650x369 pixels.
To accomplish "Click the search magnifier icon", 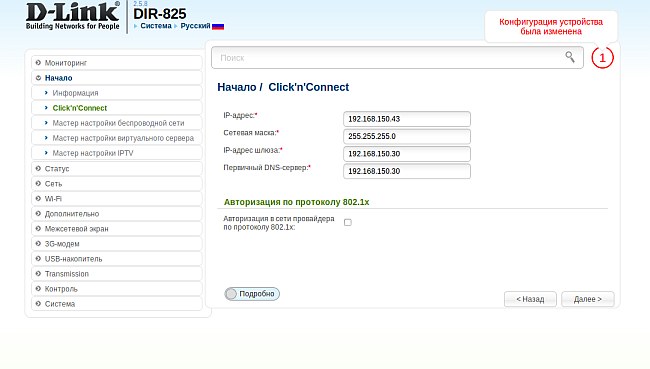I will click(x=570, y=57).
